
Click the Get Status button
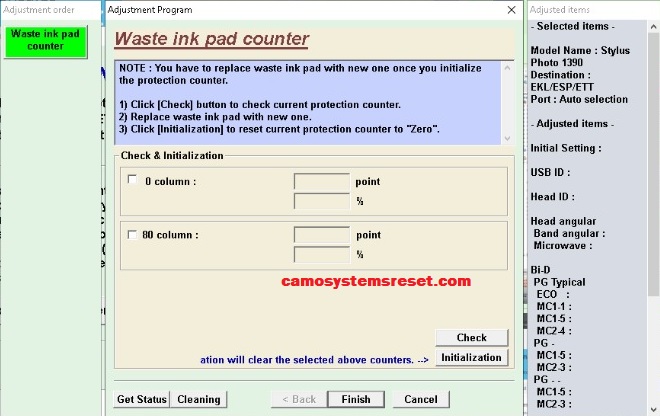click(142, 399)
